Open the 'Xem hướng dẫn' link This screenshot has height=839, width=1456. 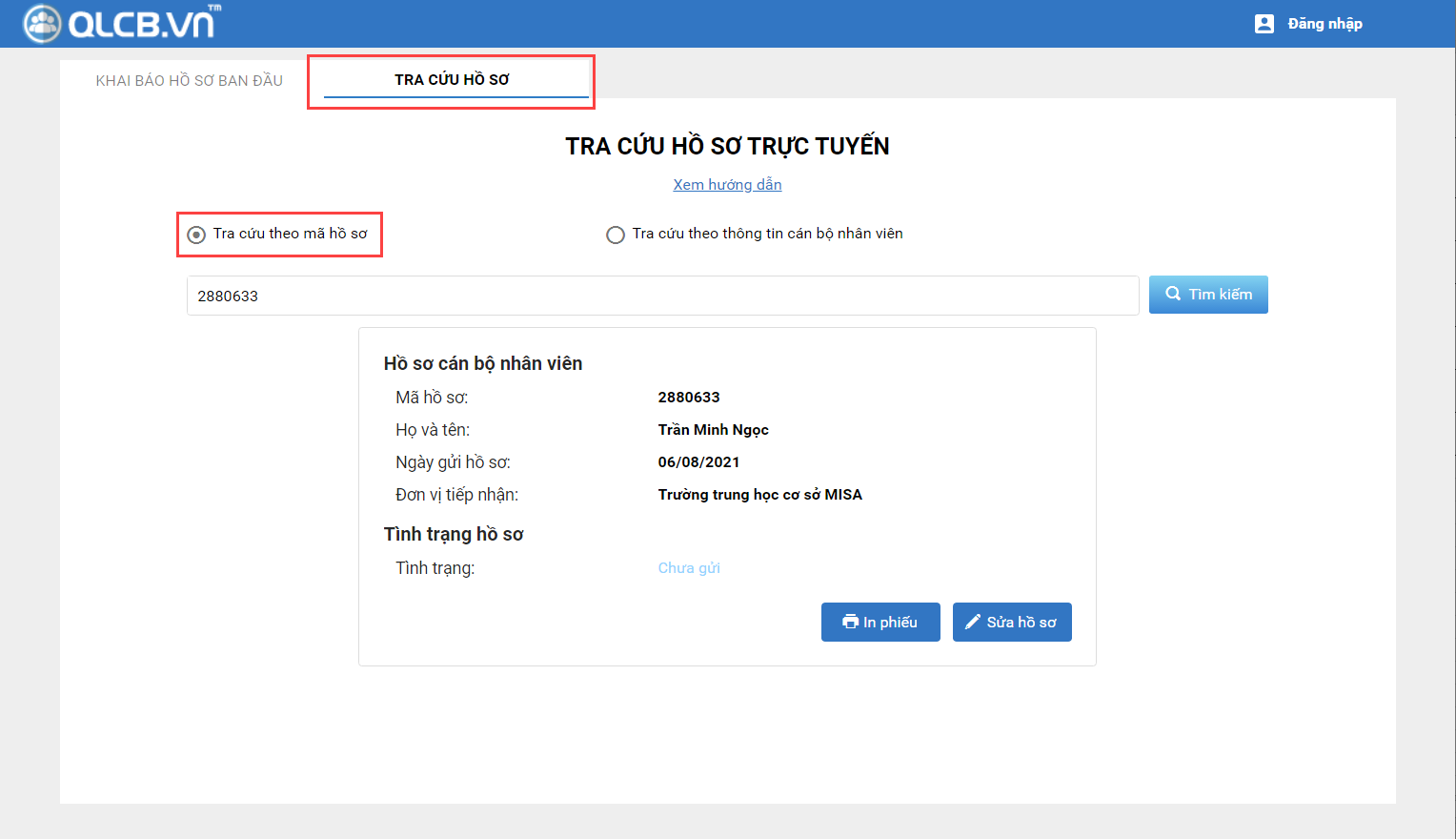pos(727,185)
